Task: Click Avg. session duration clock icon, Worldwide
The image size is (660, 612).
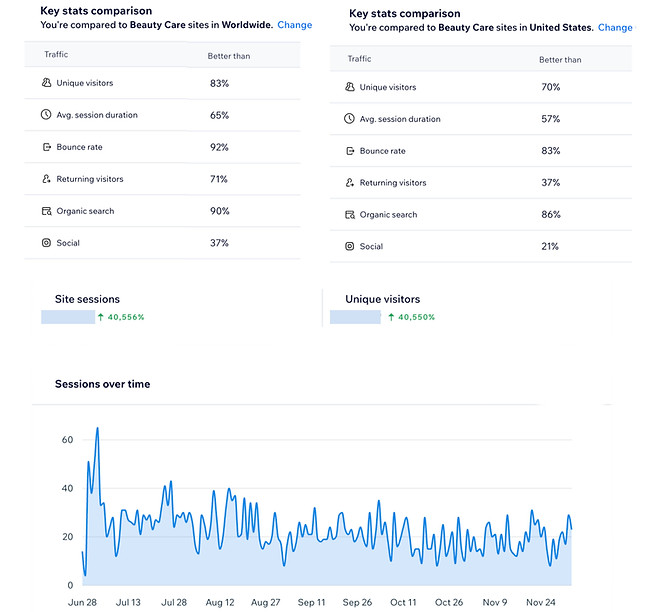Action: click(x=46, y=116)
